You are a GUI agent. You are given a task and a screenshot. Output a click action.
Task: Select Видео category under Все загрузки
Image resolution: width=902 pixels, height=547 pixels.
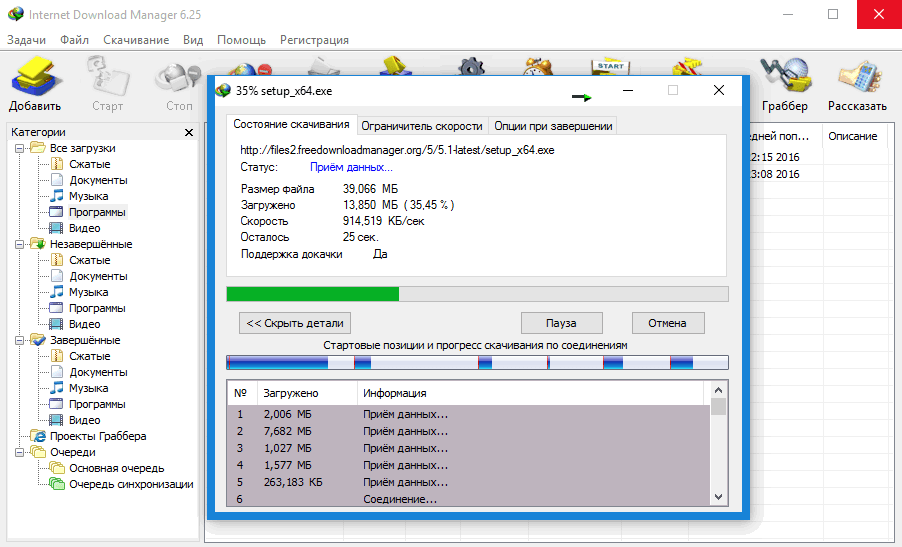click(x=85, y=228)
